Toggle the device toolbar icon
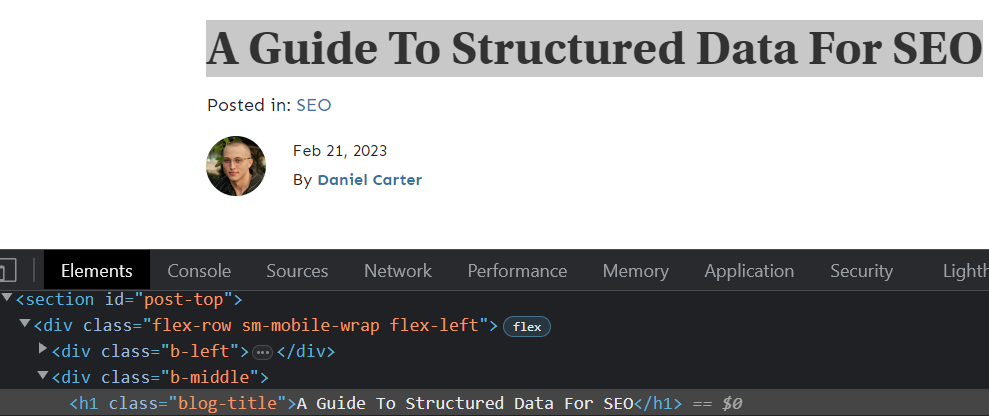The width and height of the screenshot is (989, 416). (x=8, y=271)
